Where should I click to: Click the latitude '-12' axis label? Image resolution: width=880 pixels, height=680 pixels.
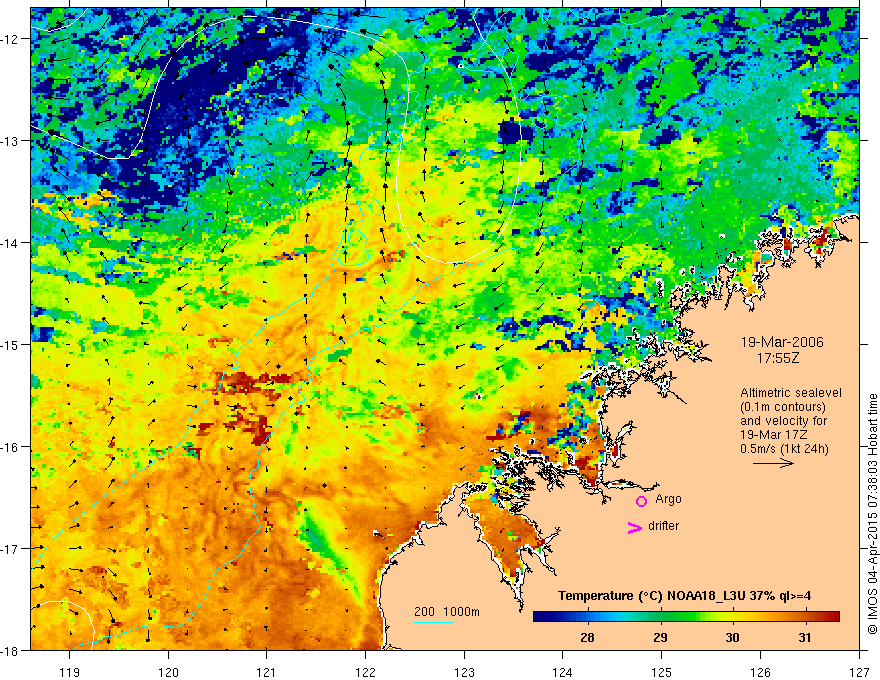(10, 39)
